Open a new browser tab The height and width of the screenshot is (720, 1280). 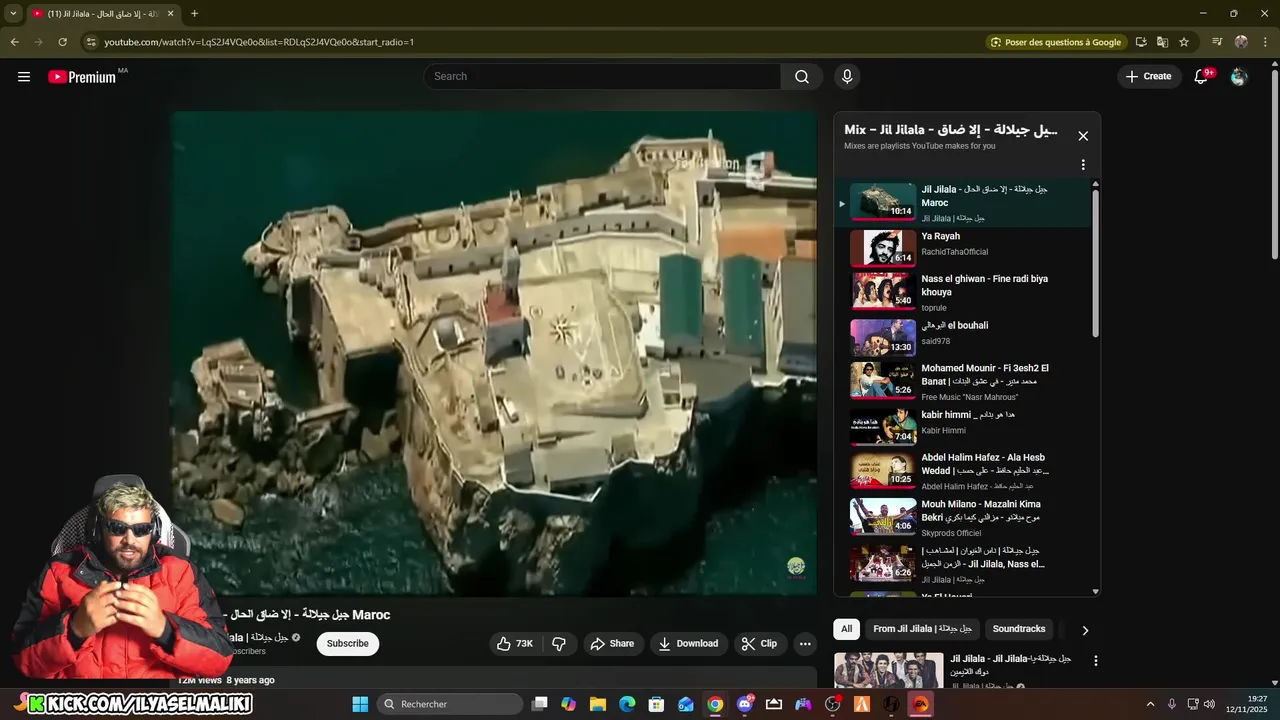[x=194, y=14]
